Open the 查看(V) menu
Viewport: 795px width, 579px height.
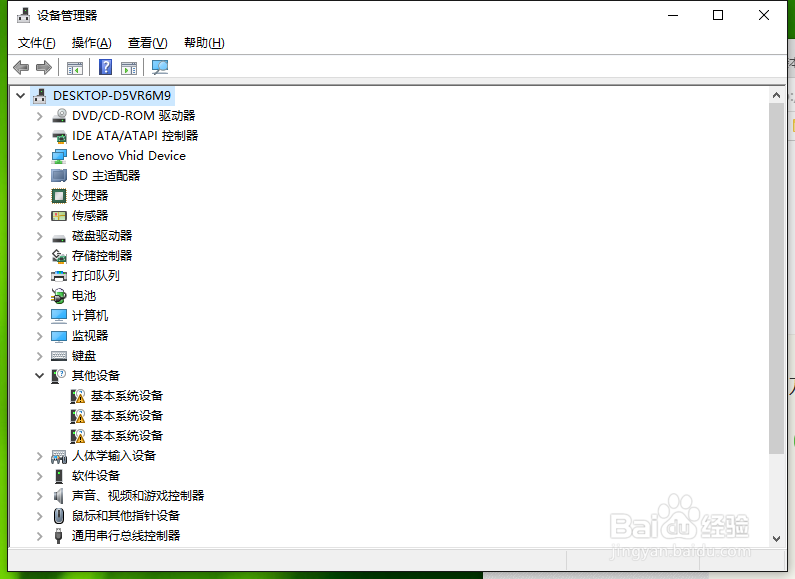[148, 43]
